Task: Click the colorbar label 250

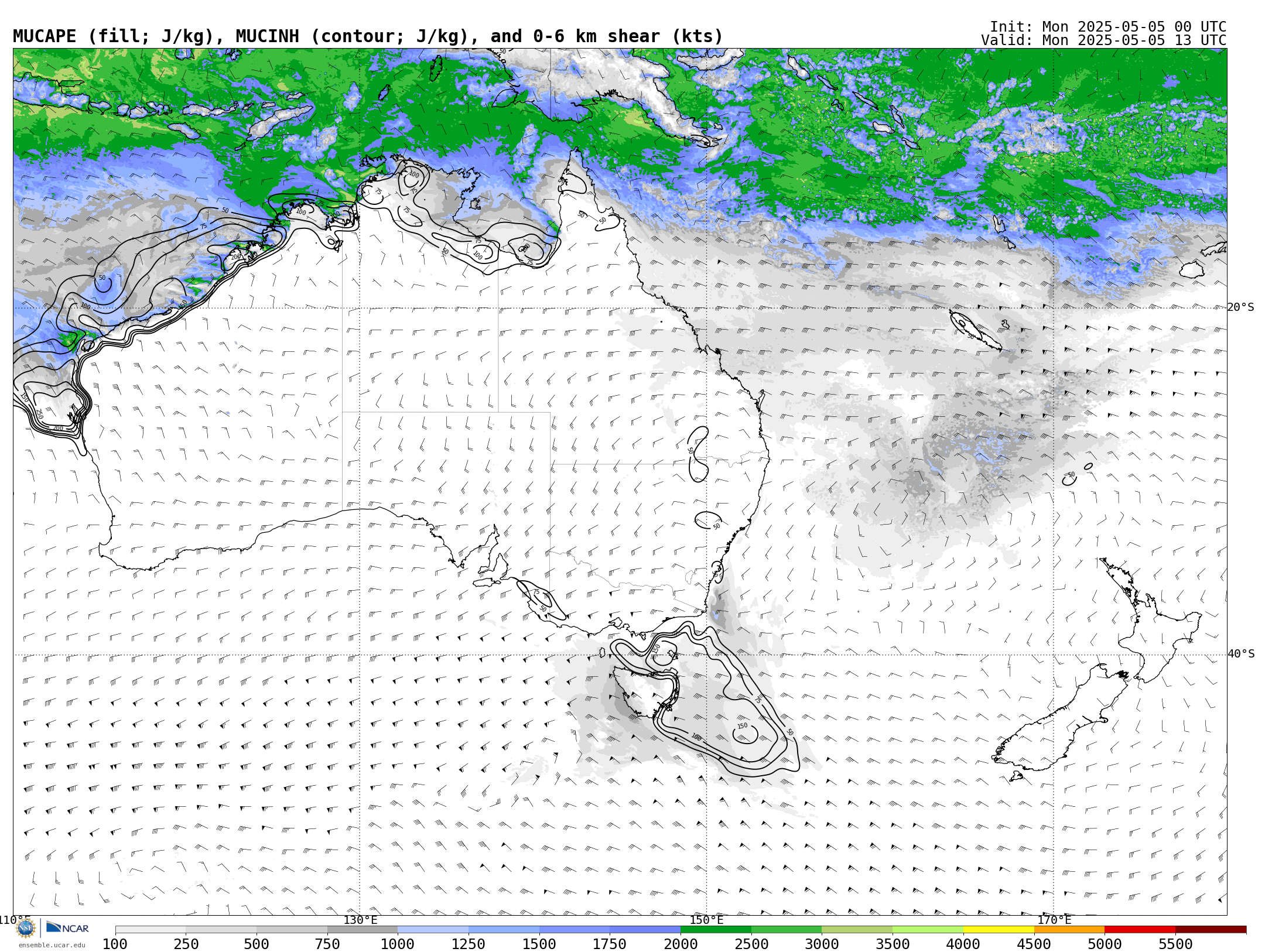Action: point(186,944)
